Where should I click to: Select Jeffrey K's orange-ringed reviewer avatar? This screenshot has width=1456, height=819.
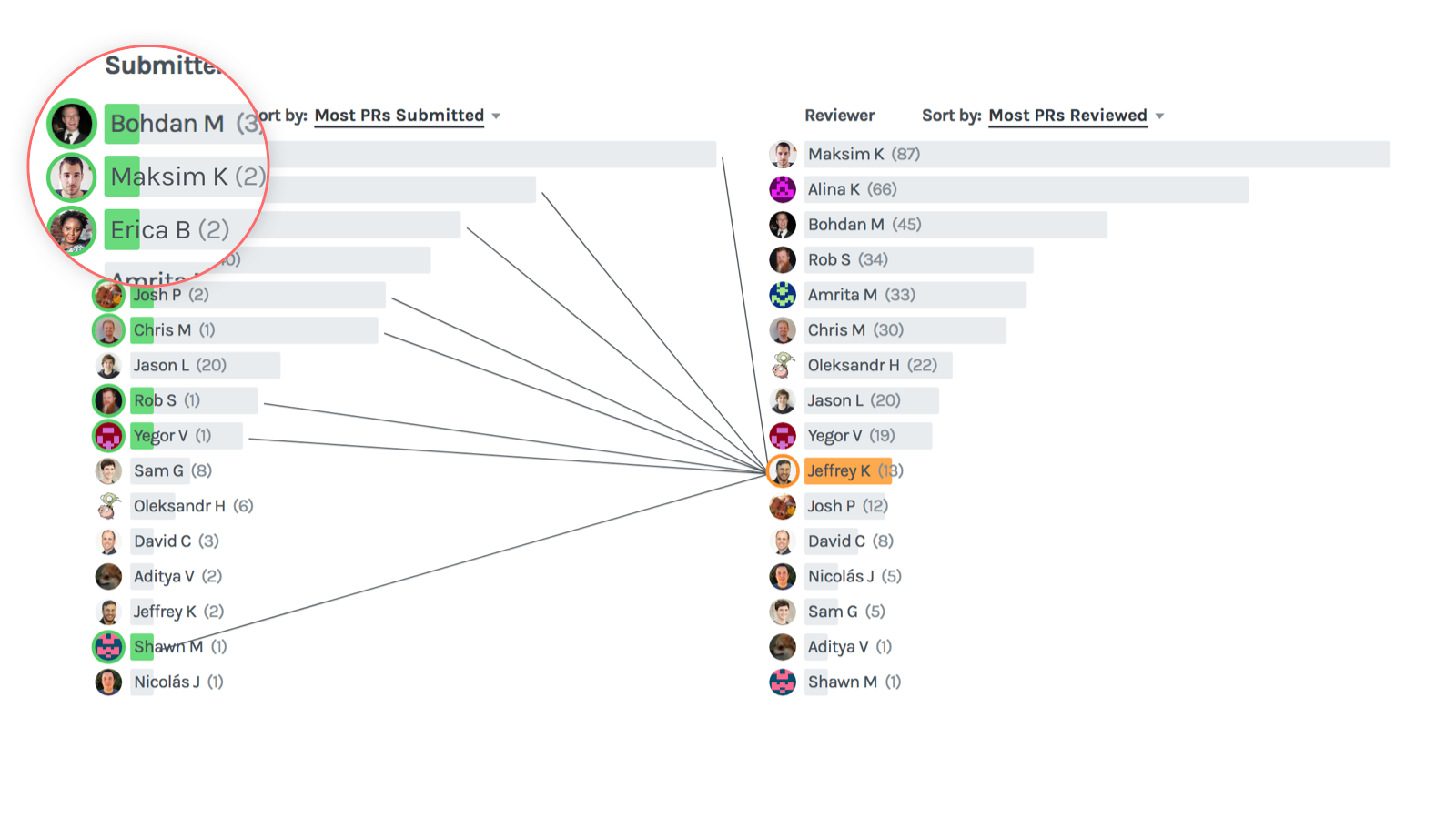pyautogui.click(x=783, y=470)
